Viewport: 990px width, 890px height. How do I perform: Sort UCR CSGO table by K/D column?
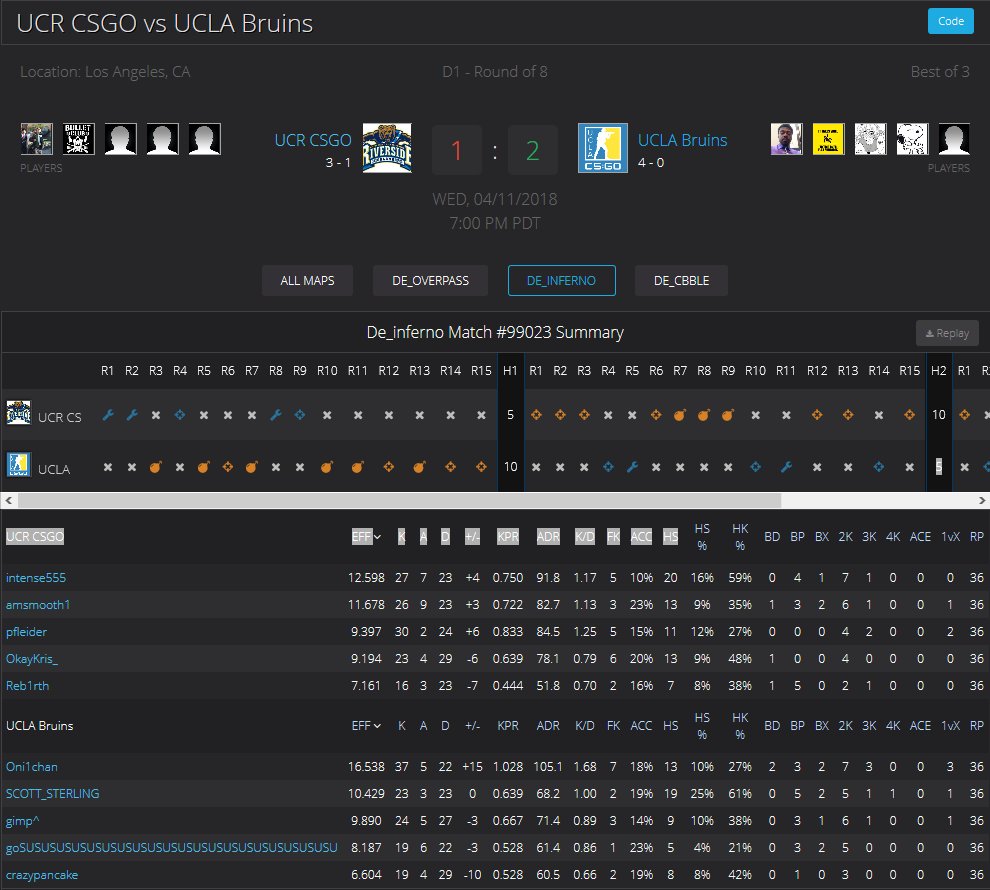click(x=585, y=537)
